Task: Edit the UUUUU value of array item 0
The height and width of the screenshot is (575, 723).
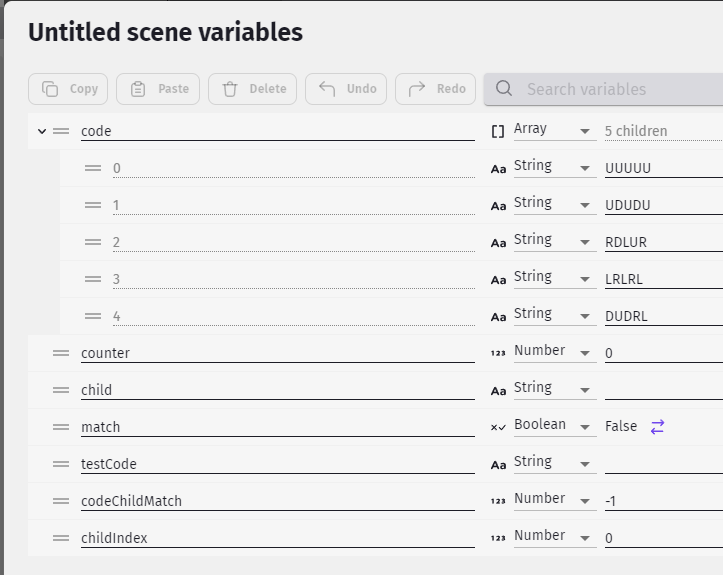Action: tap(664, 168)
